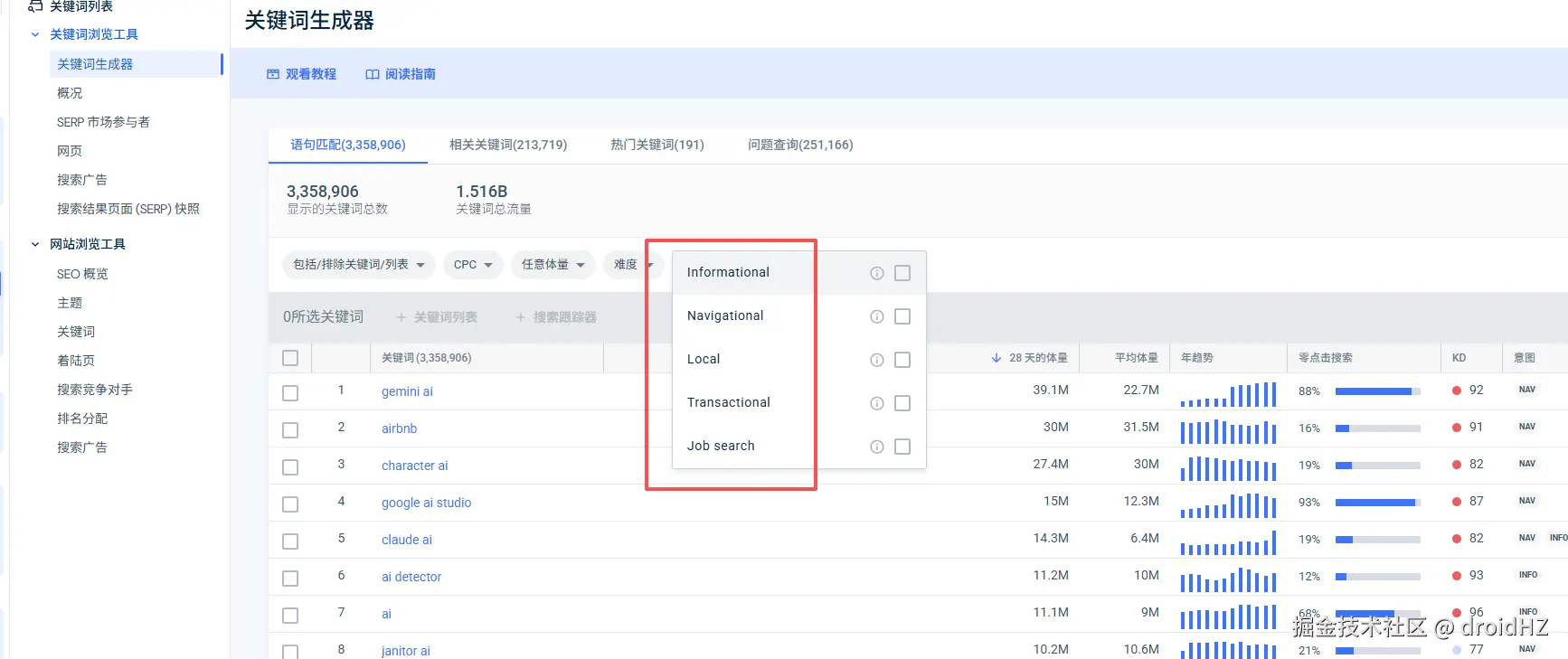Viewport: 1568px width, 659px height.
Task: Check the Informational intent checkbox
Action: coord(902,273)
